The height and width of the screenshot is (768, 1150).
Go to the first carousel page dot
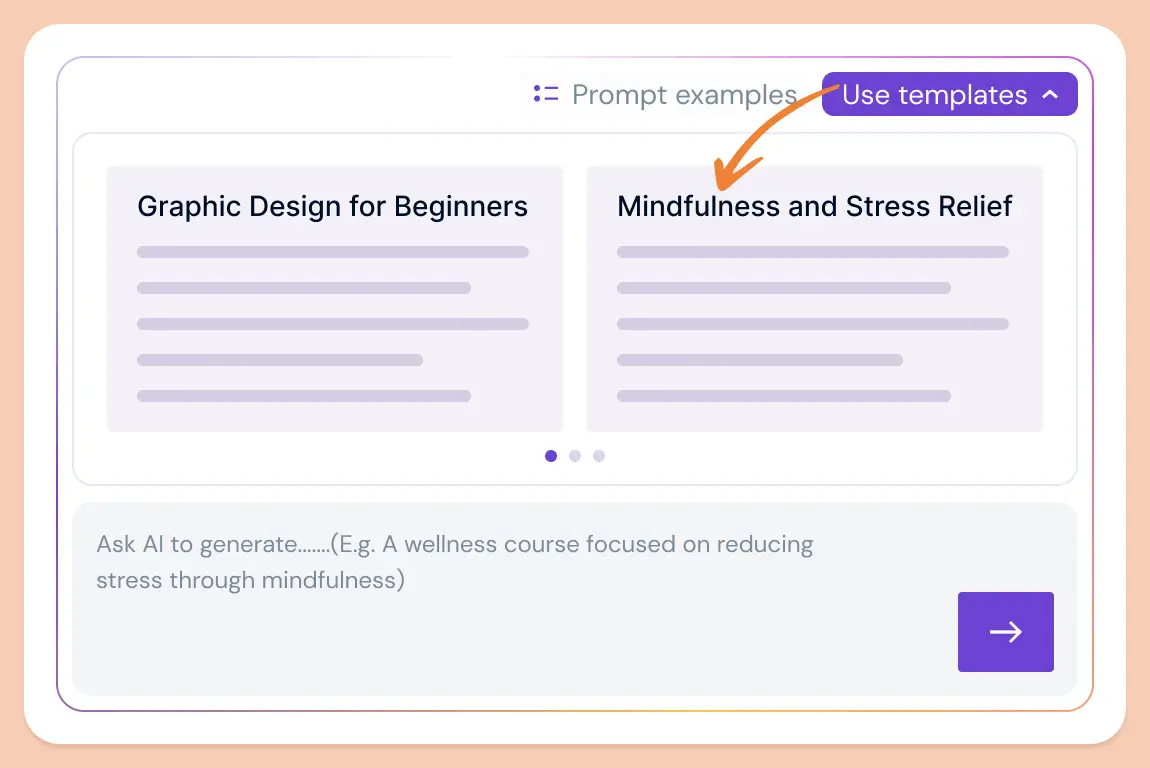click(551, 456)
